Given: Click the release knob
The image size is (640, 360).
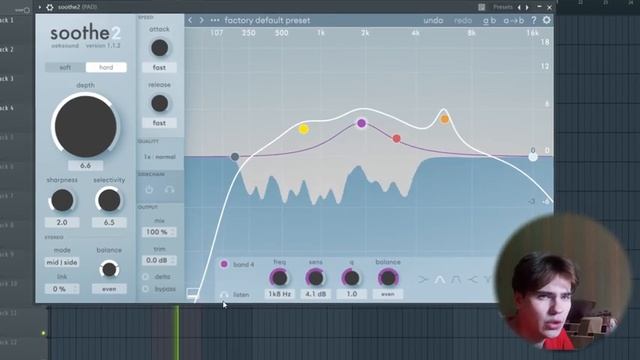Looking at the screenshot, I should point(160,103).
